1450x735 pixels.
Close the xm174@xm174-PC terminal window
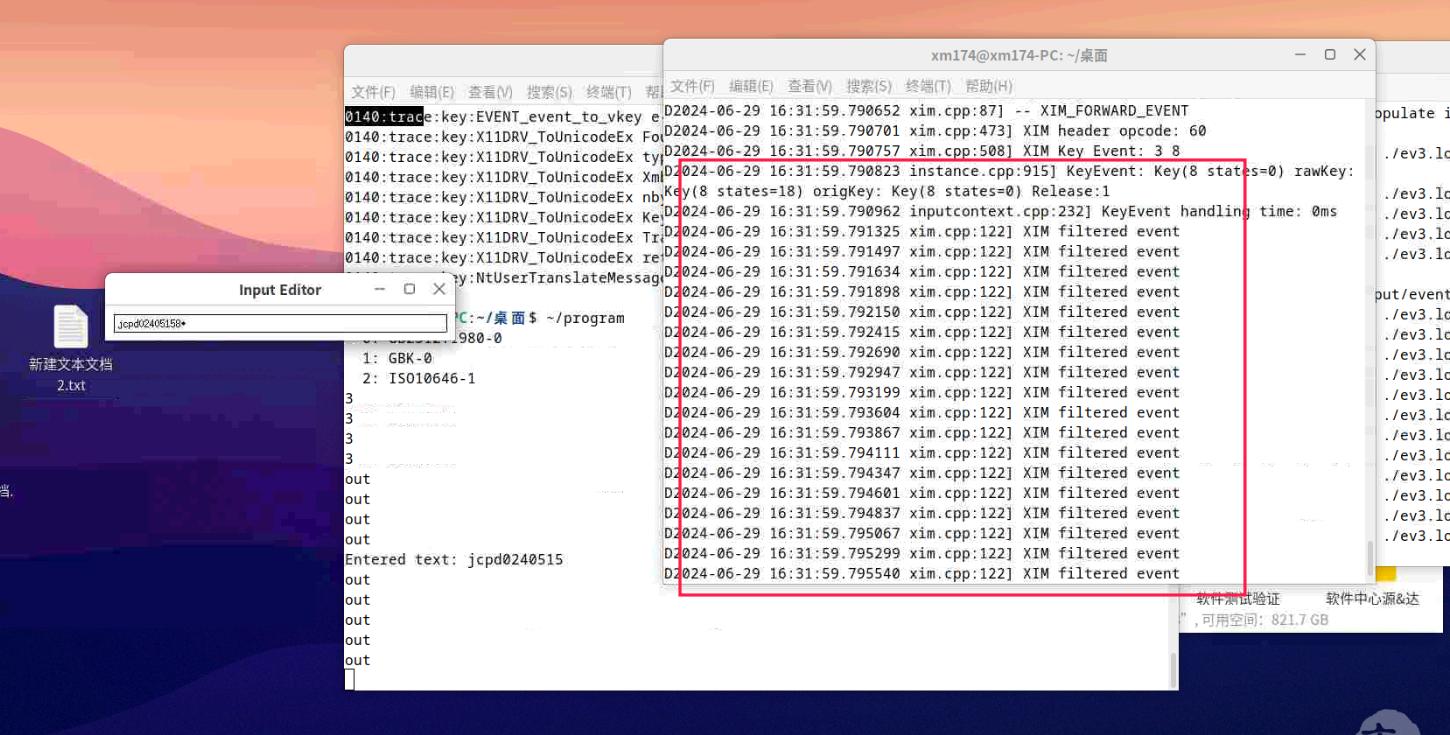1359,55
